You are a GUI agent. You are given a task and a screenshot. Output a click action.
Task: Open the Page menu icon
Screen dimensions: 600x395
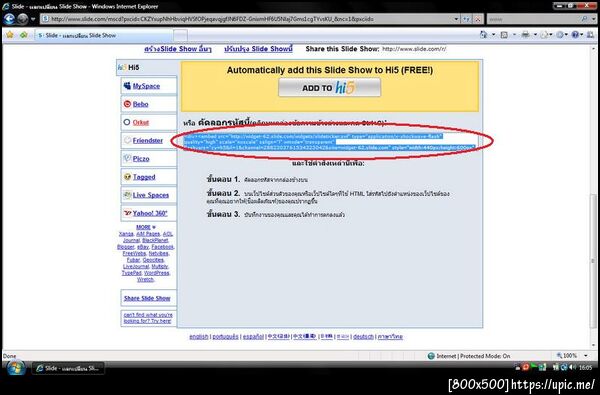tap(544, 35)
